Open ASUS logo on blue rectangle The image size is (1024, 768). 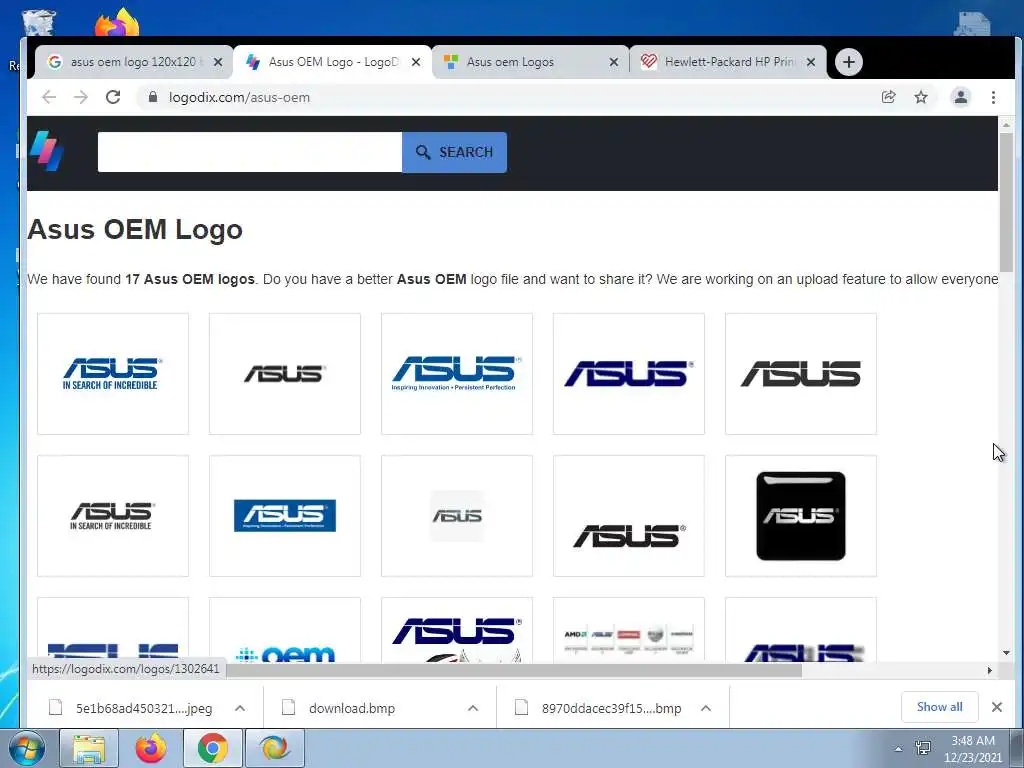point(285,516)
